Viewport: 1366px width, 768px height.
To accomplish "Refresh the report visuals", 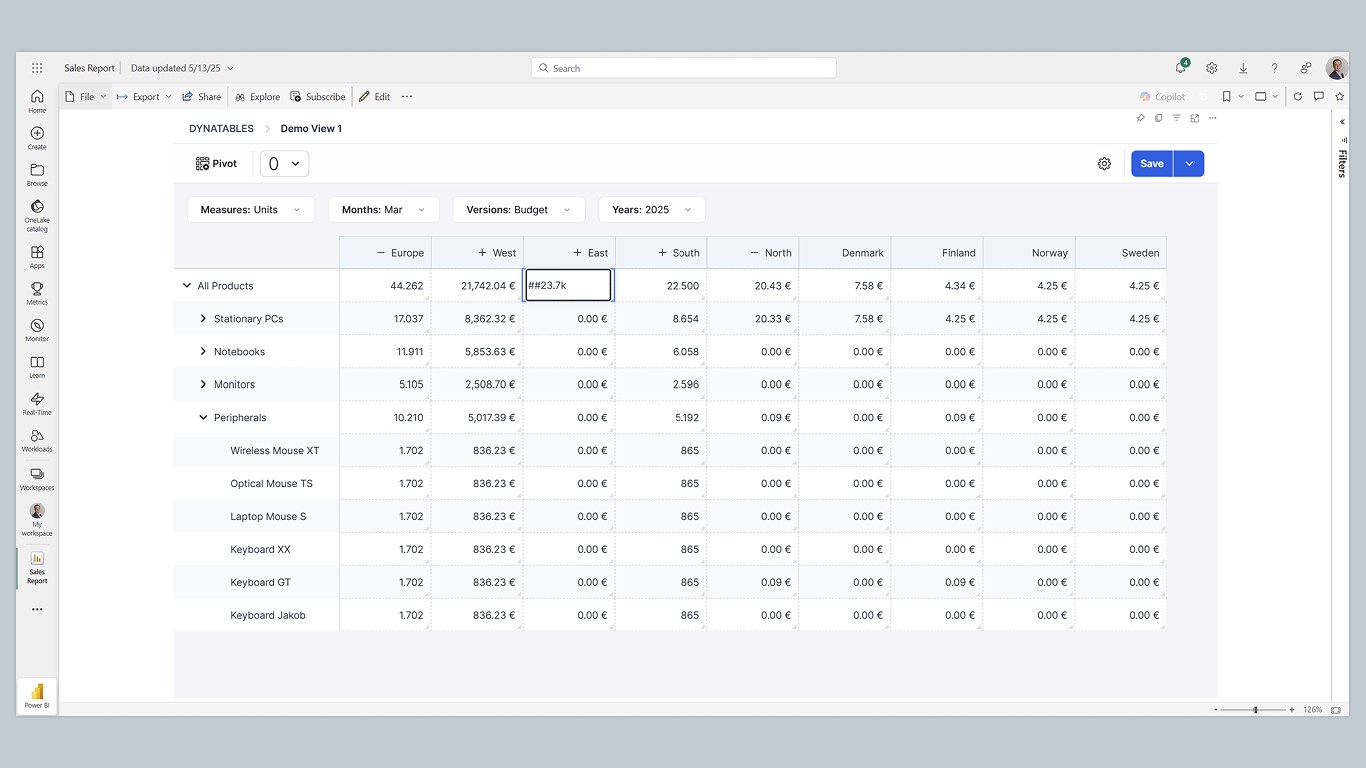I will (1298, 97).
